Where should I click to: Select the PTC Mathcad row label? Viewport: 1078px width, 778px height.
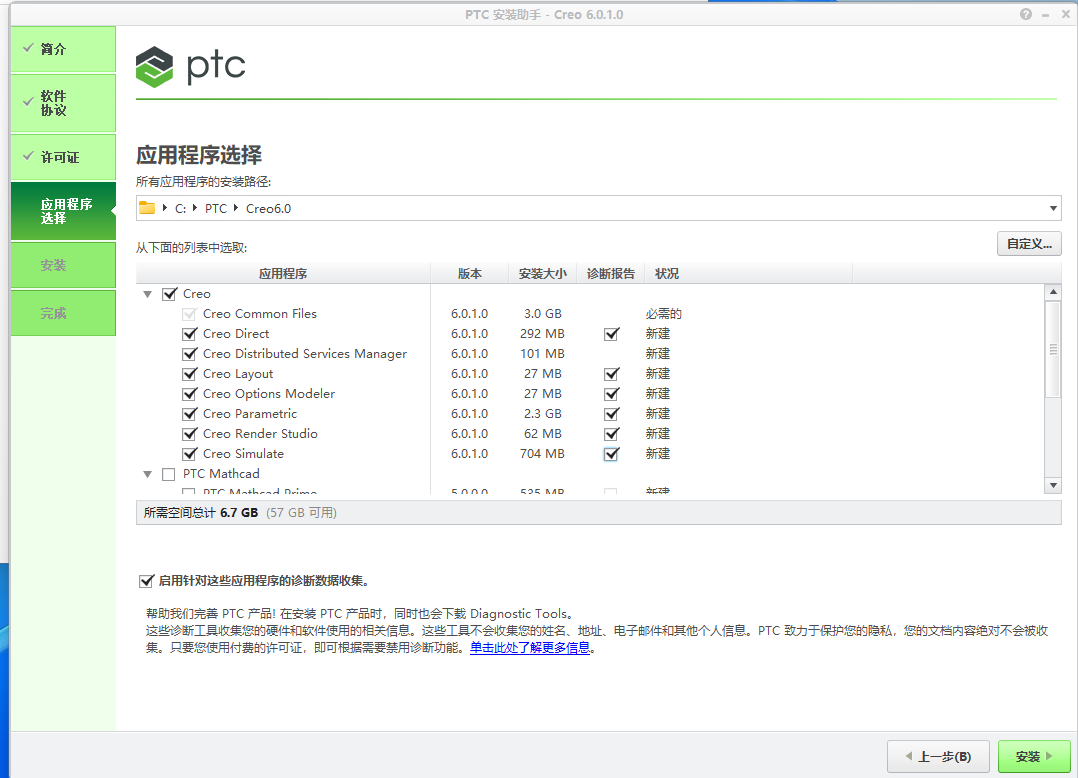point(221,474)
